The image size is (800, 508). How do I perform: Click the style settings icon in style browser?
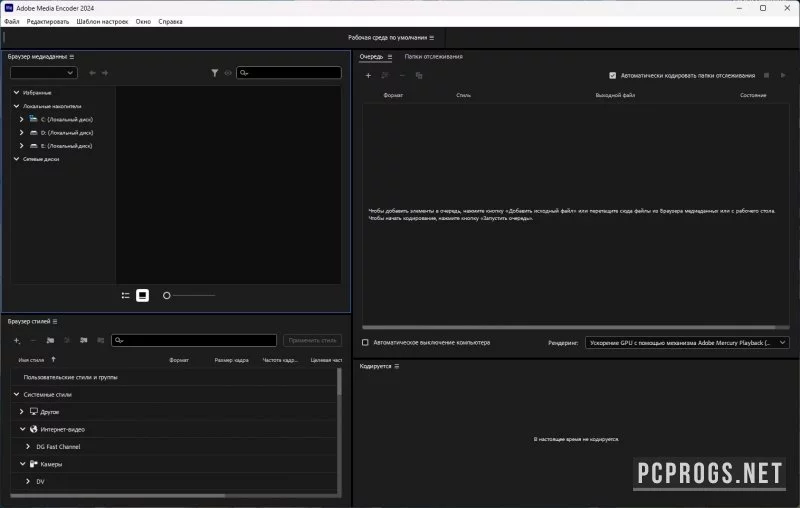pos(67,340)
